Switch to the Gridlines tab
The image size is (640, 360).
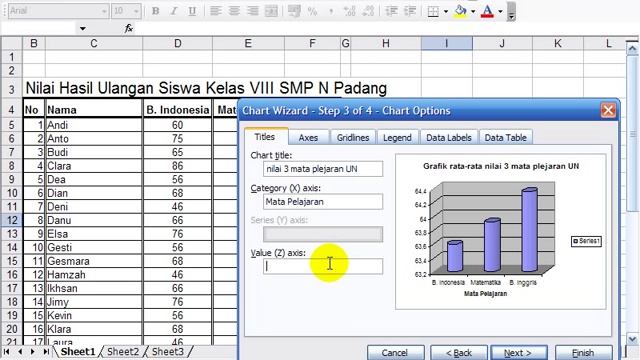353,138
